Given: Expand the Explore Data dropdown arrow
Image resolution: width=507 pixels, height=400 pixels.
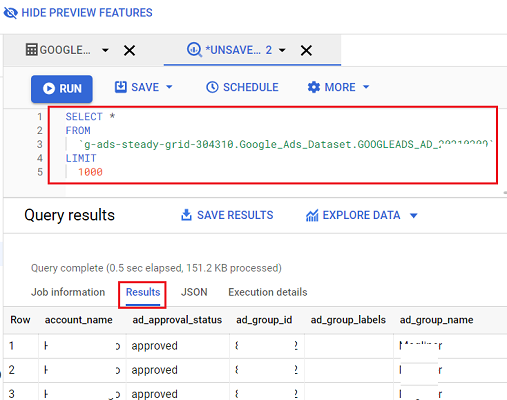Looking at the screenshot, I should pos(414,216).
